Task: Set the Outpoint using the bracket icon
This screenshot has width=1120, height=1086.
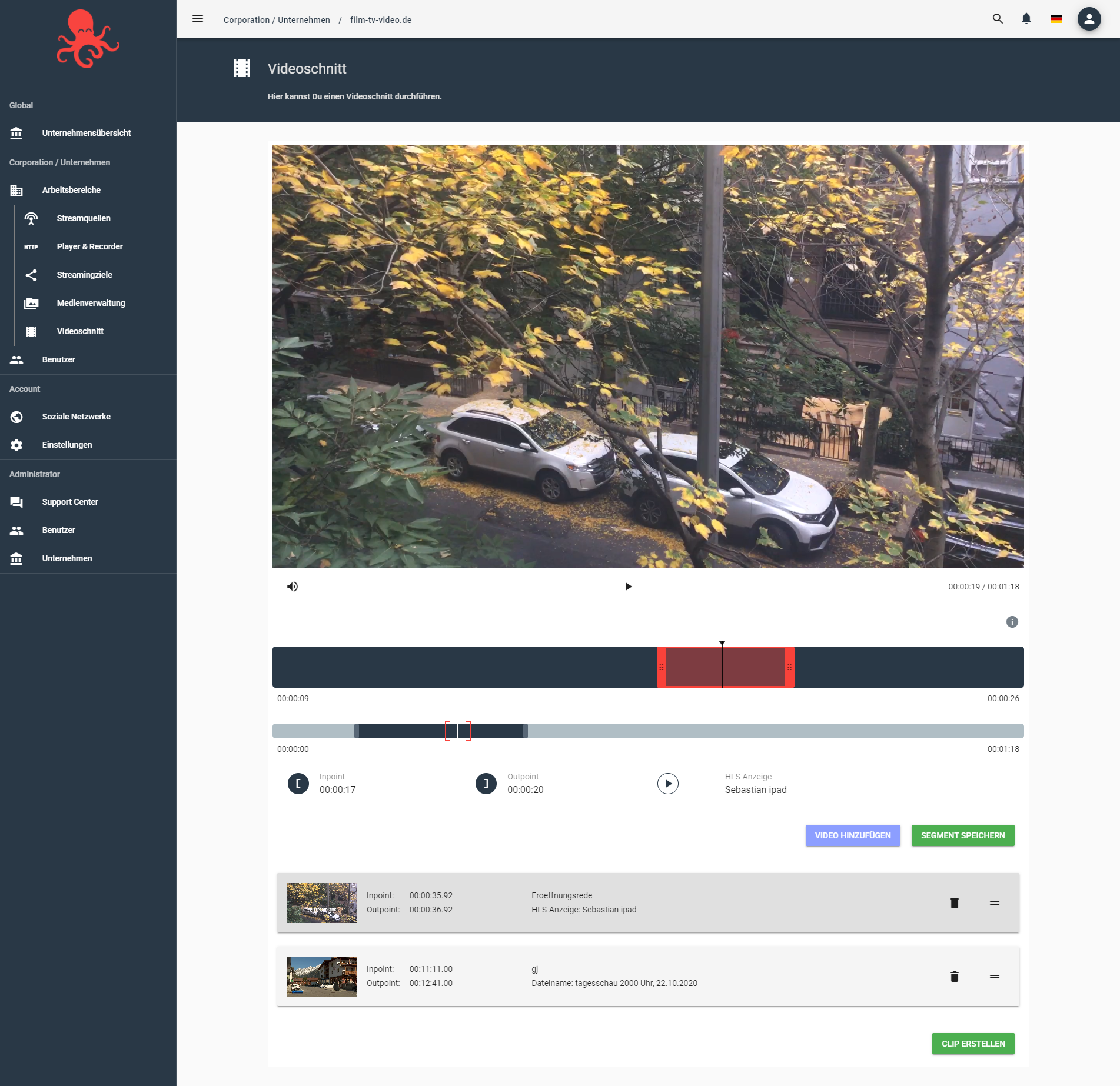Action: pos(486,783)
